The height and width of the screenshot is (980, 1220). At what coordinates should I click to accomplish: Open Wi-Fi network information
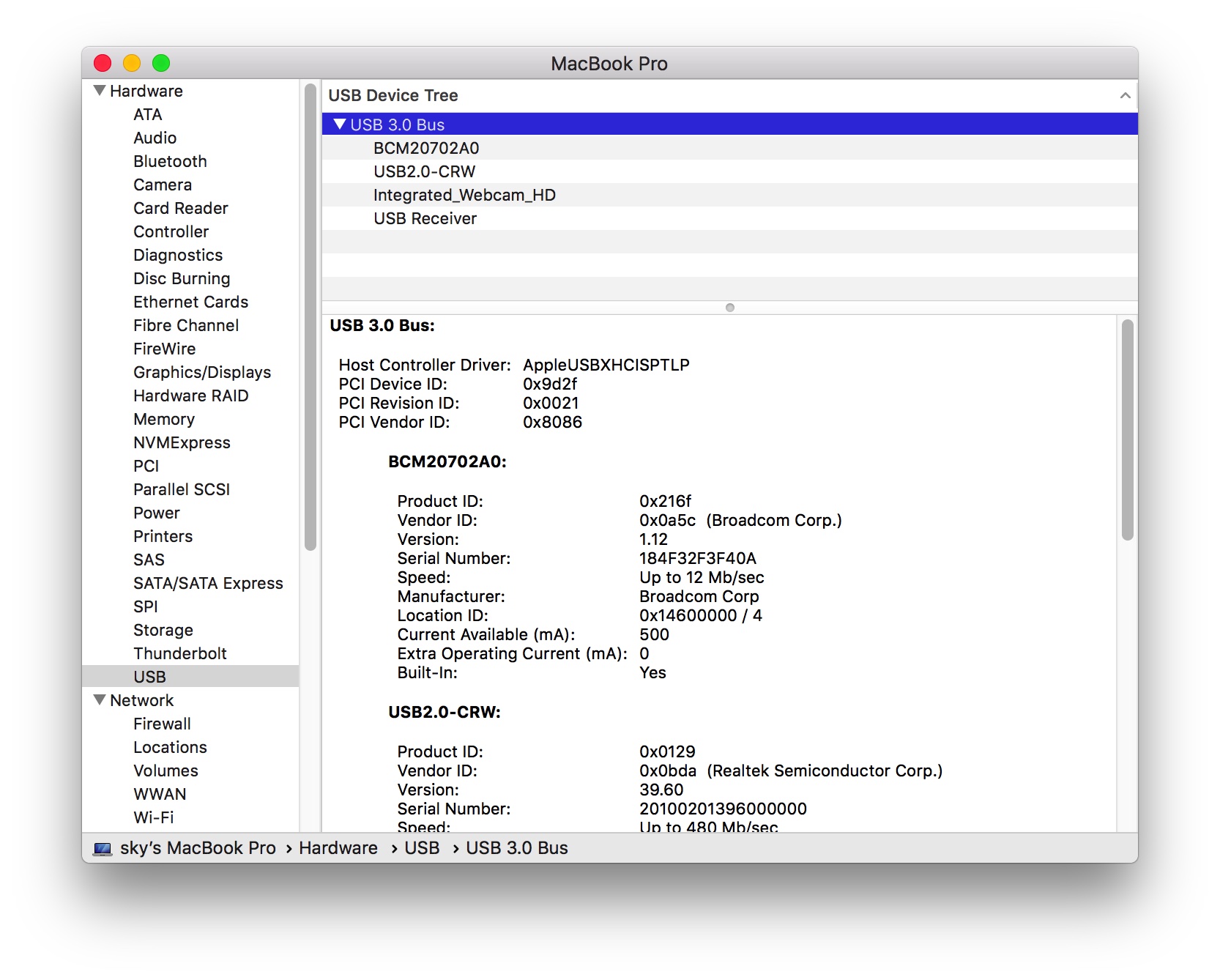154,817
